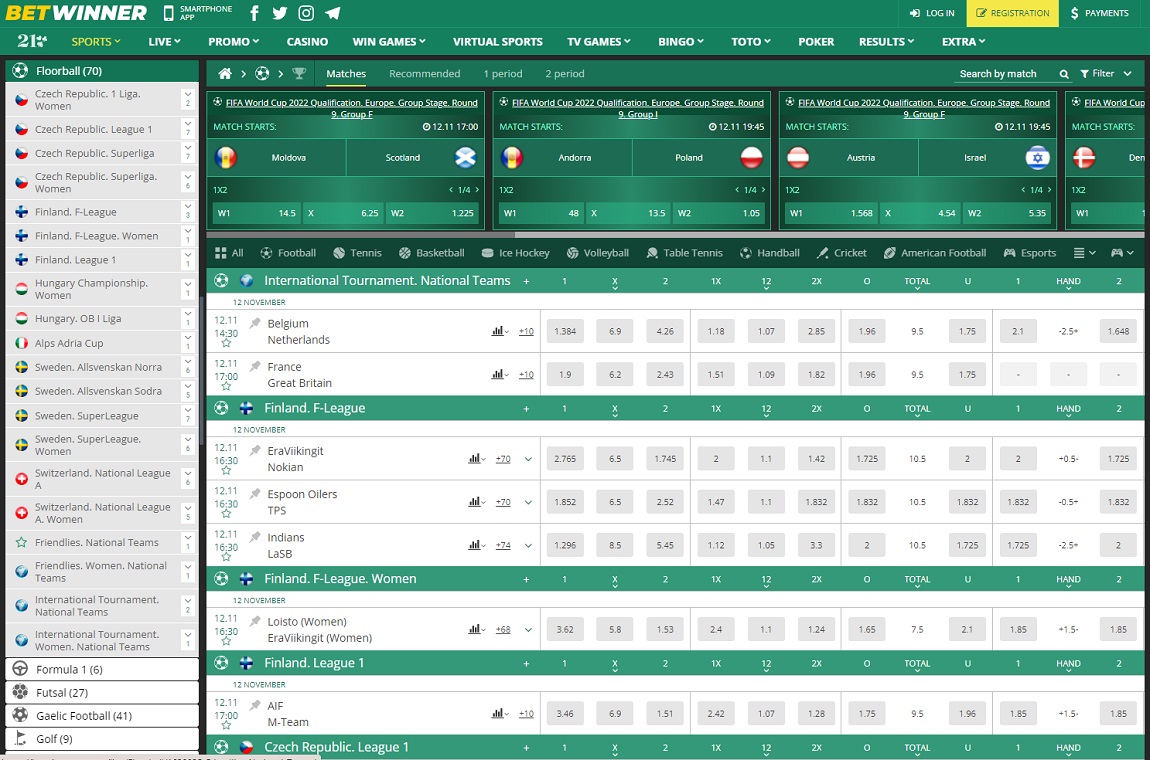Expand the Promo menu
The height and width of the screenshot is (760, 1150).
[x=234, y=42]
